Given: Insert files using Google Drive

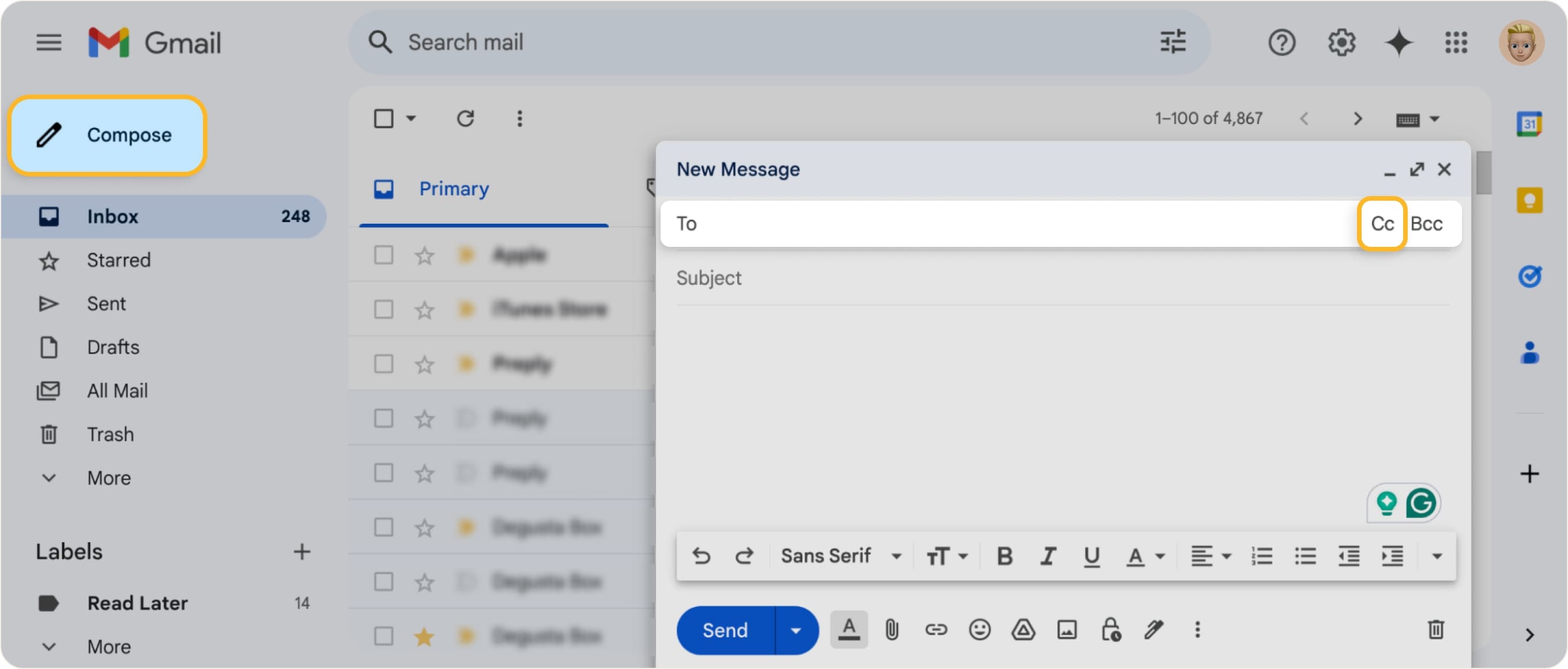Looking at the screenshot, I should click(x=1024, y=630).
